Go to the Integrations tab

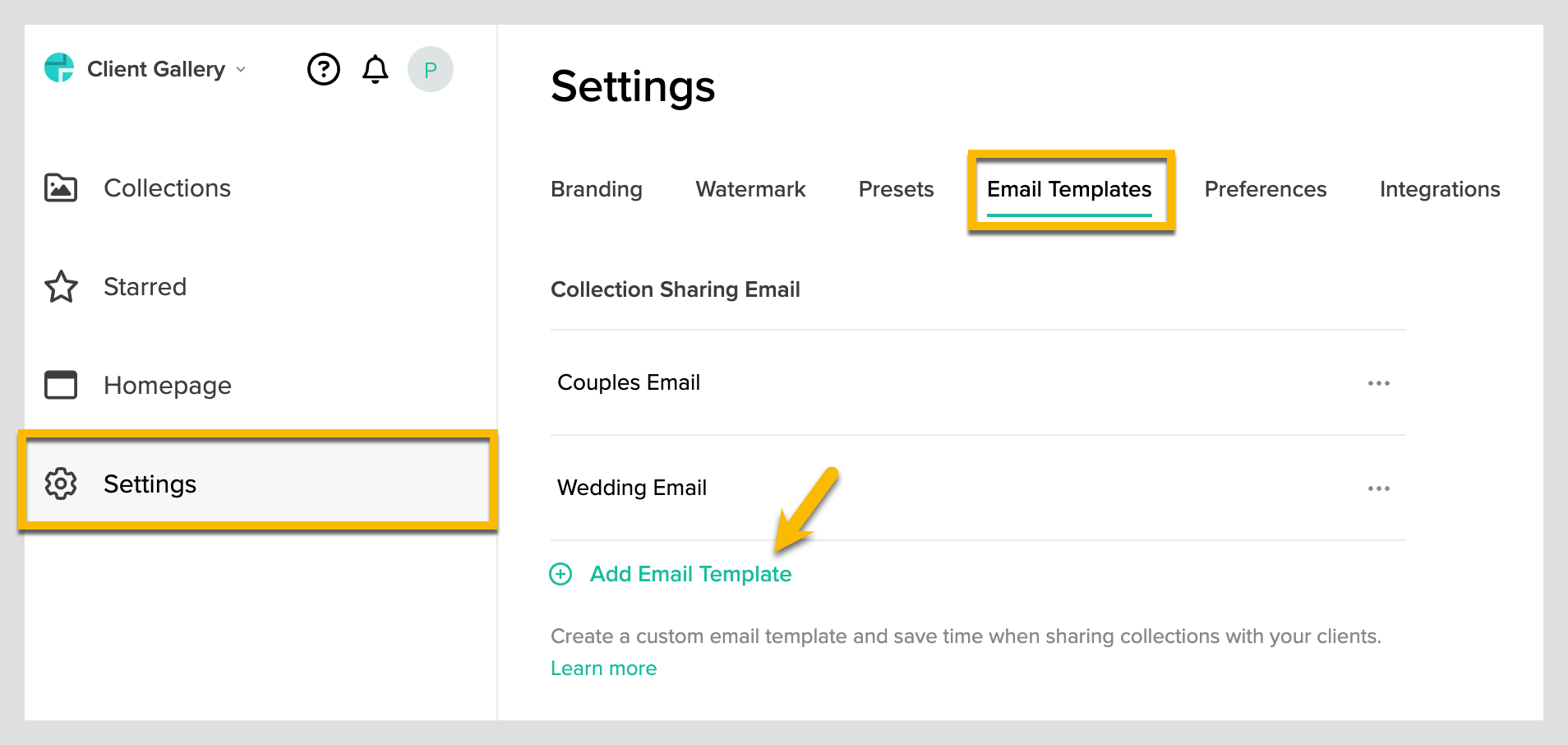click(x=1439, y=189)
